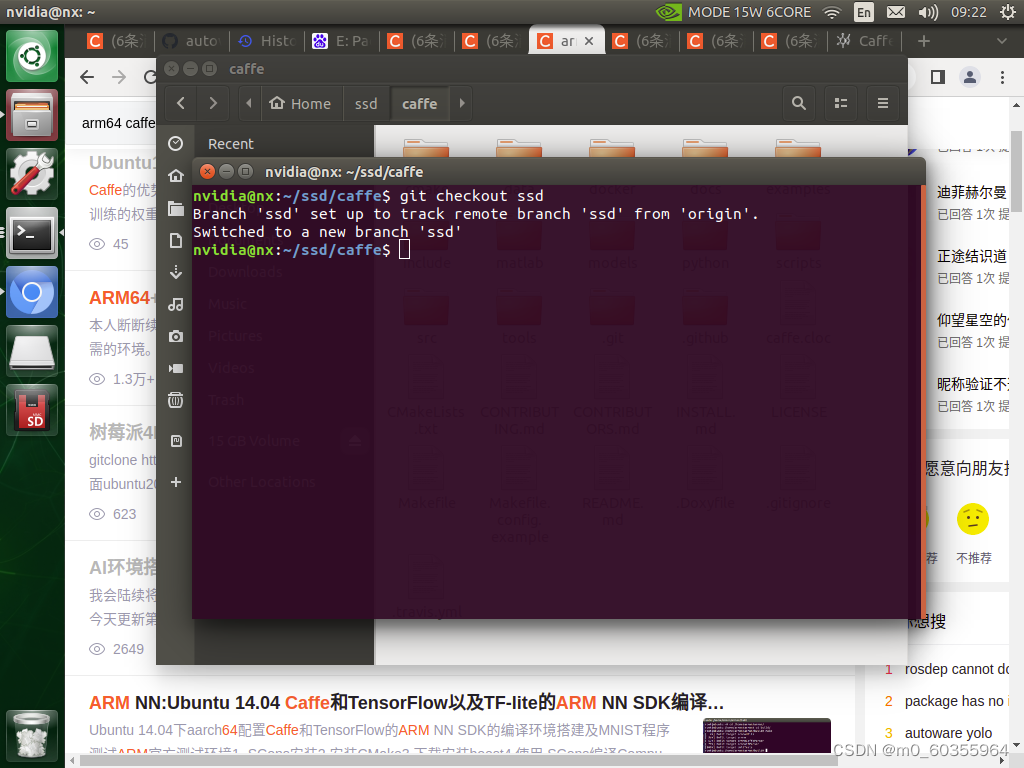Open the mail messaging indicator

point(896,12)
